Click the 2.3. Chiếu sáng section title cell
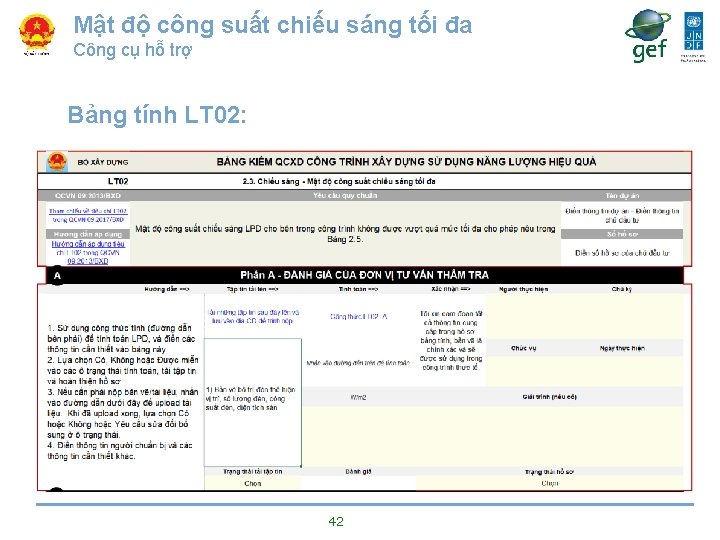Screen dimensions: 720x540 pyautogui.click(x=339, y=181)
